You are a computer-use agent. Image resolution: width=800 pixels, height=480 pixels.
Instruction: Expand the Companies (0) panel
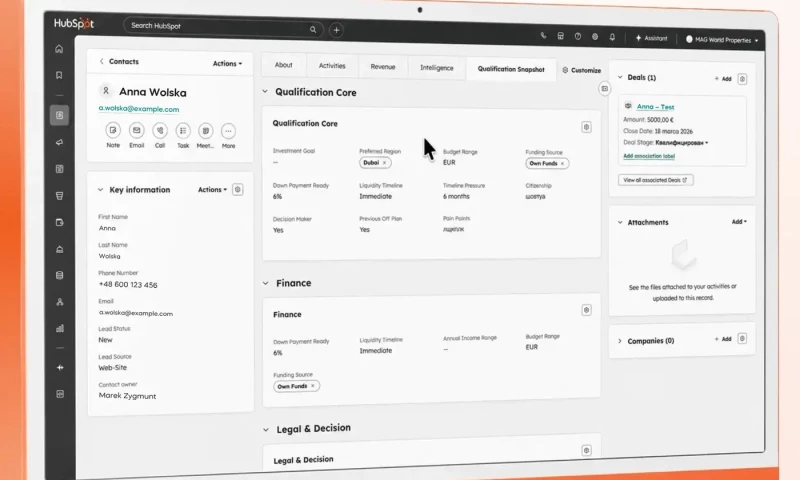(620, 341)
